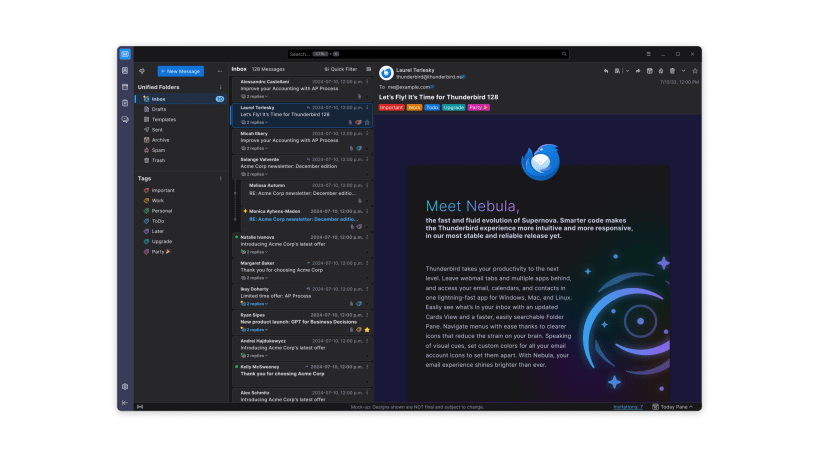
Task: Click attachment icon on Ryan Sipes message
Action: click(x=351, y=330)
